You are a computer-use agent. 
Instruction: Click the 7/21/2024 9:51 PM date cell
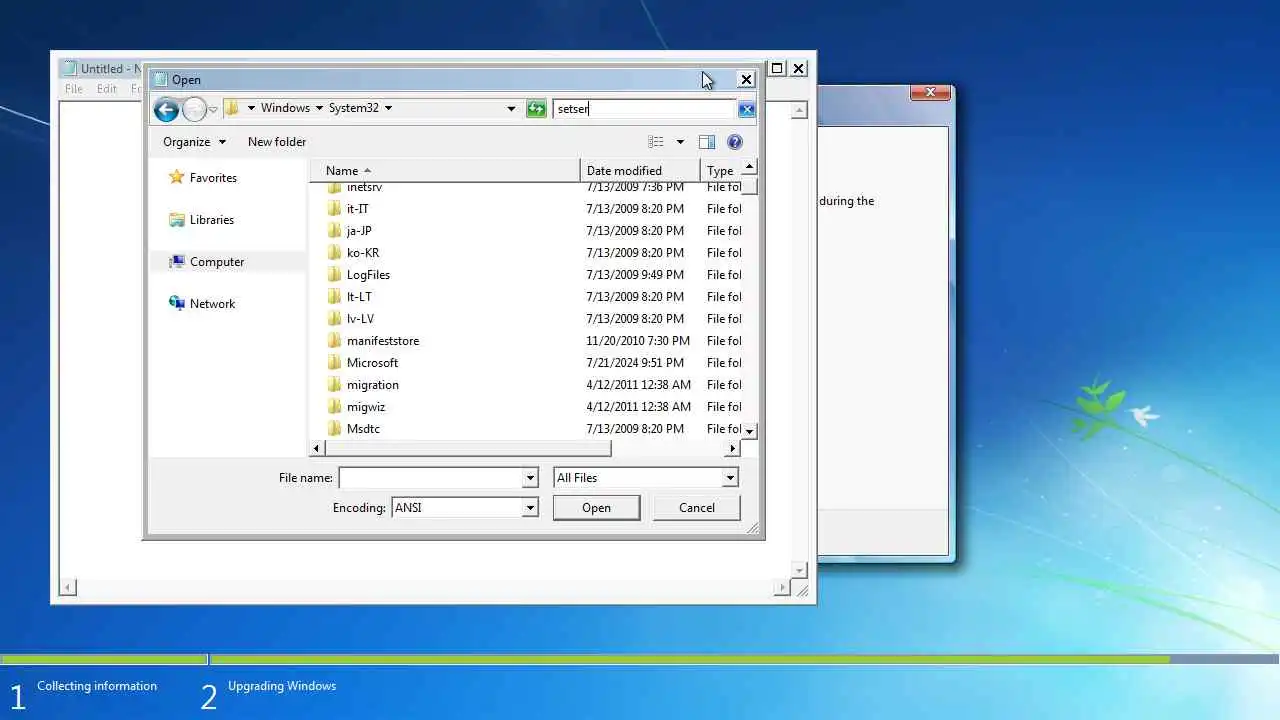coord(635,363)
